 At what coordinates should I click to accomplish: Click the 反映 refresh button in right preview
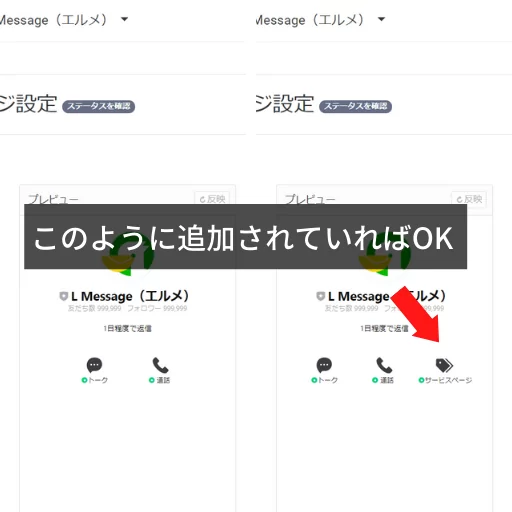[x=469, y=199]
